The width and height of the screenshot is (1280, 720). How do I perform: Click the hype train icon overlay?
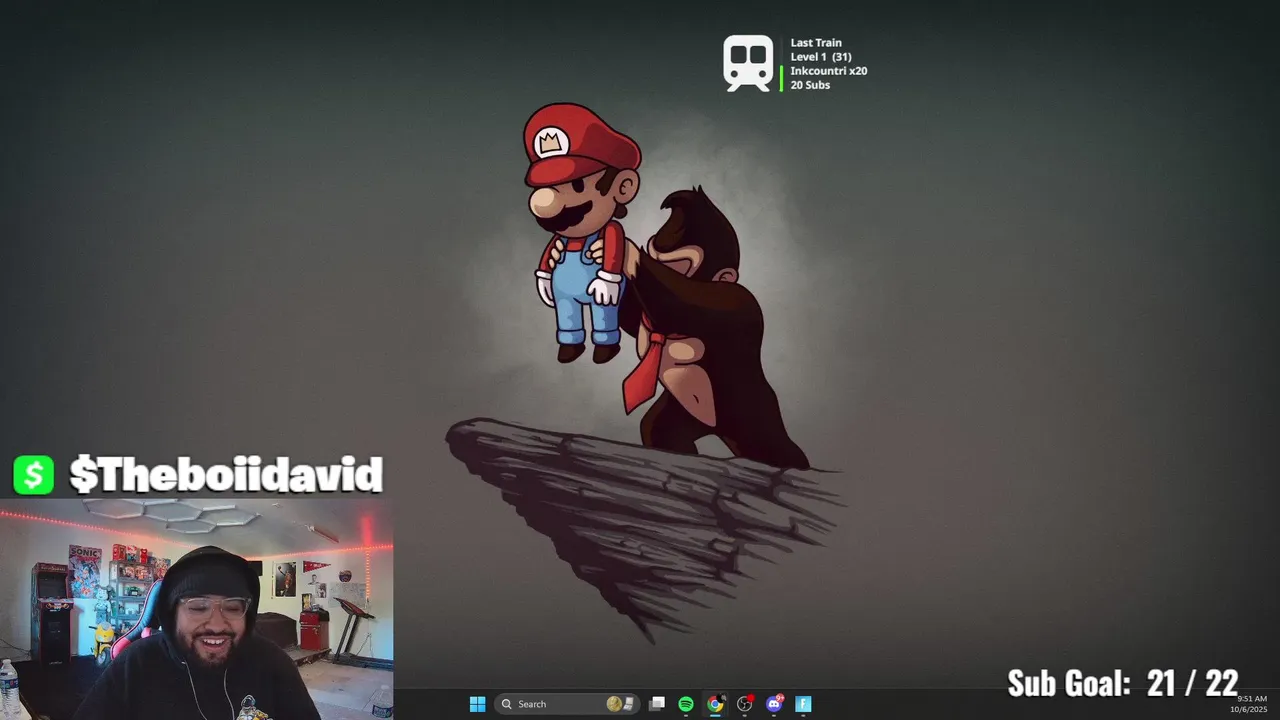pos(749,63)
